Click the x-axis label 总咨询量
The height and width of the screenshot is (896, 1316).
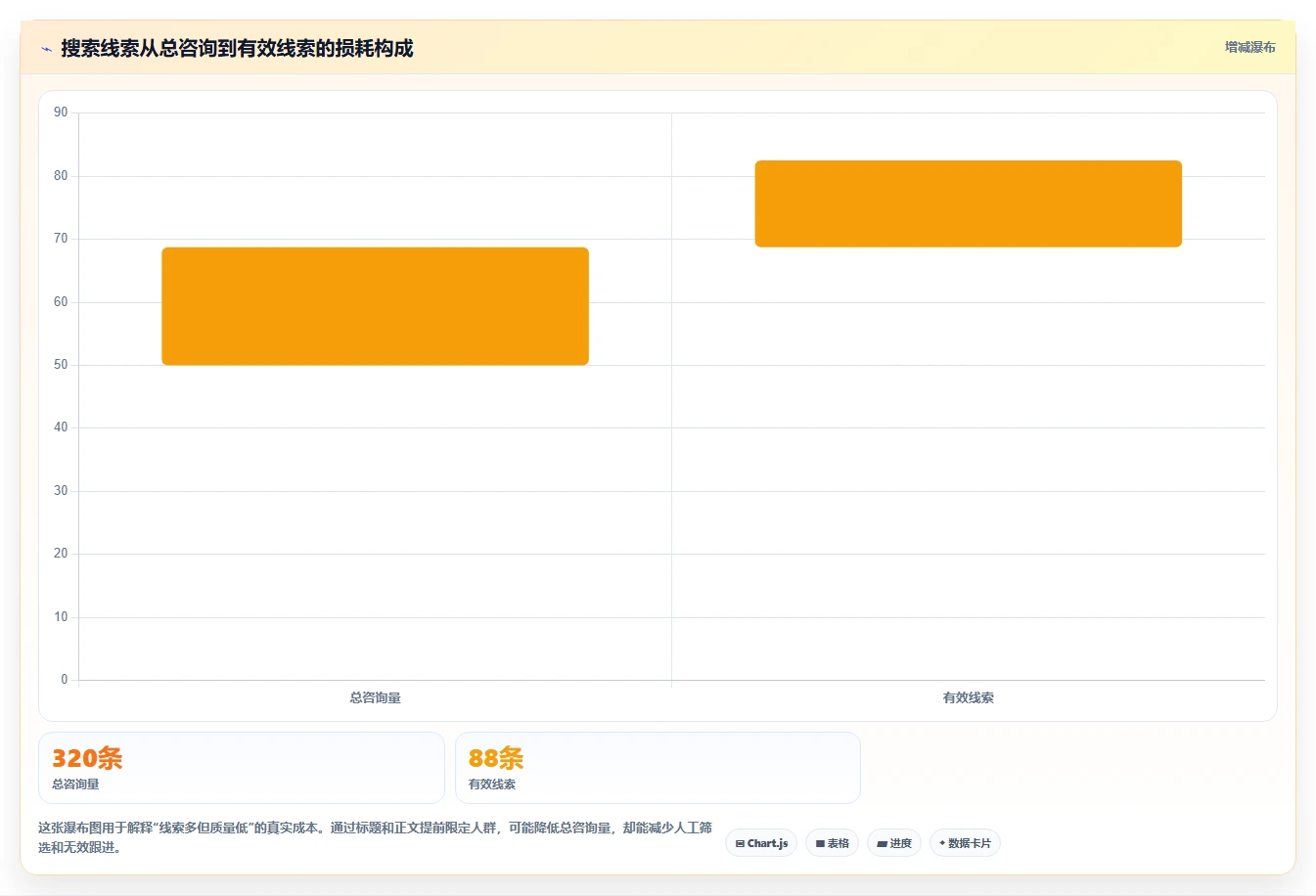pyautogui.click(x=375, y=697)
